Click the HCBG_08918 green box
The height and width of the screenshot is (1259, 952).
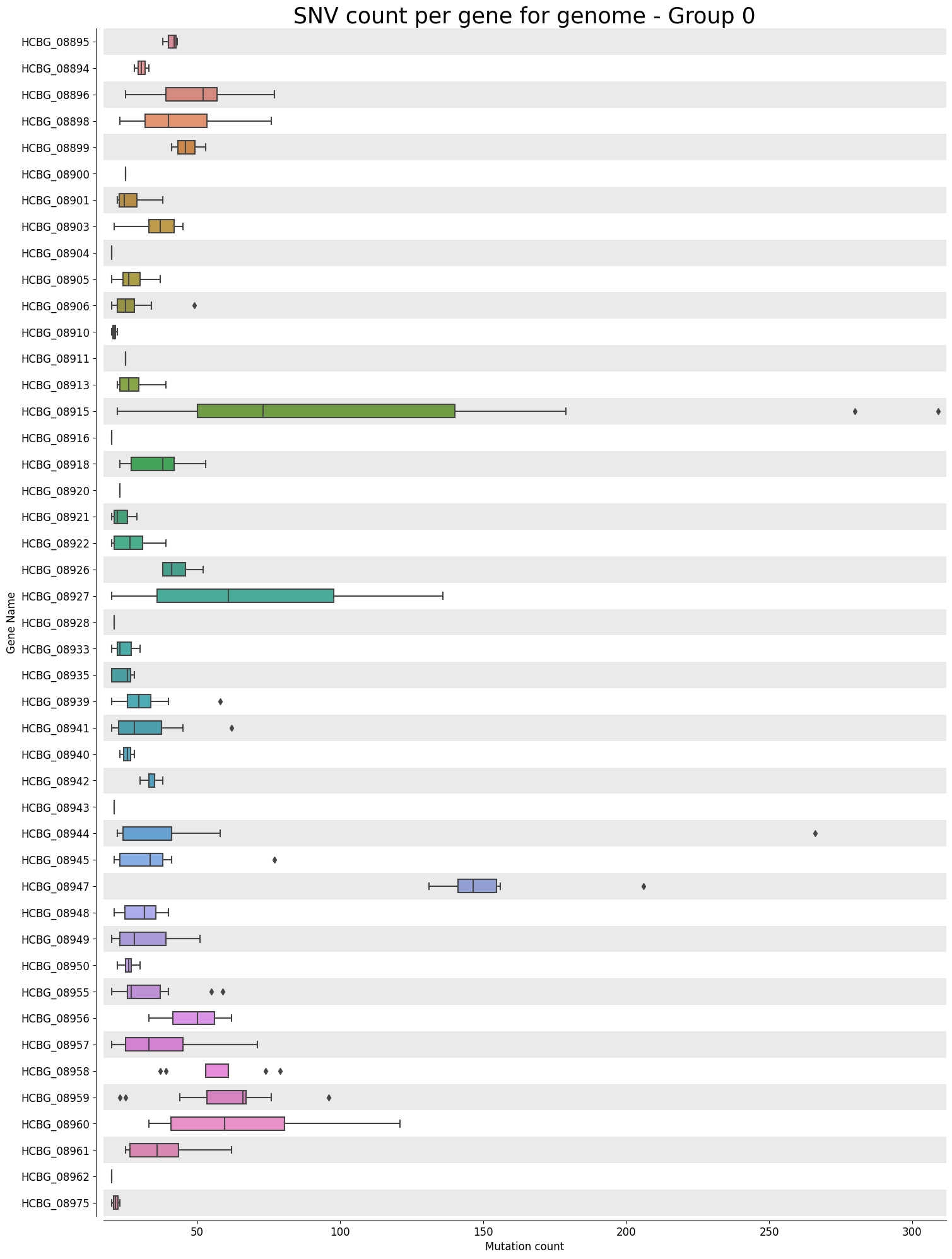(x=153, y=464)
